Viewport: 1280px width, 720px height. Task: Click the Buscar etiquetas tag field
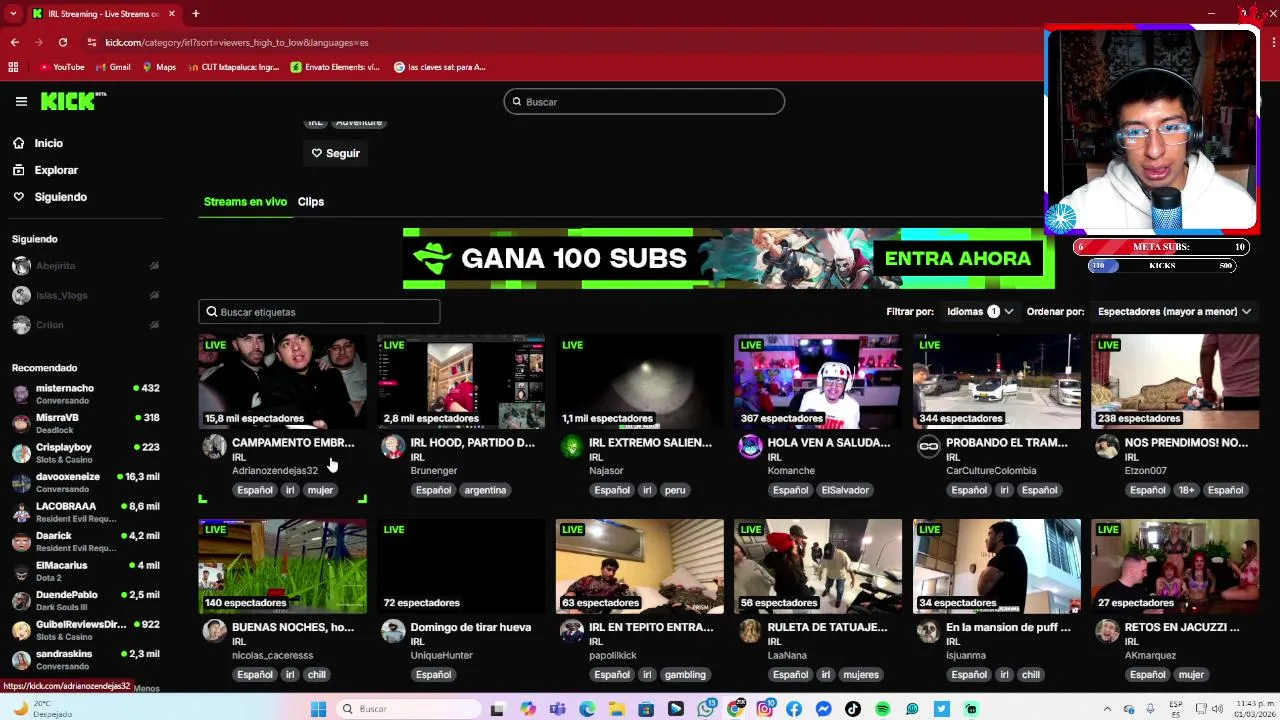pos(319,312)
